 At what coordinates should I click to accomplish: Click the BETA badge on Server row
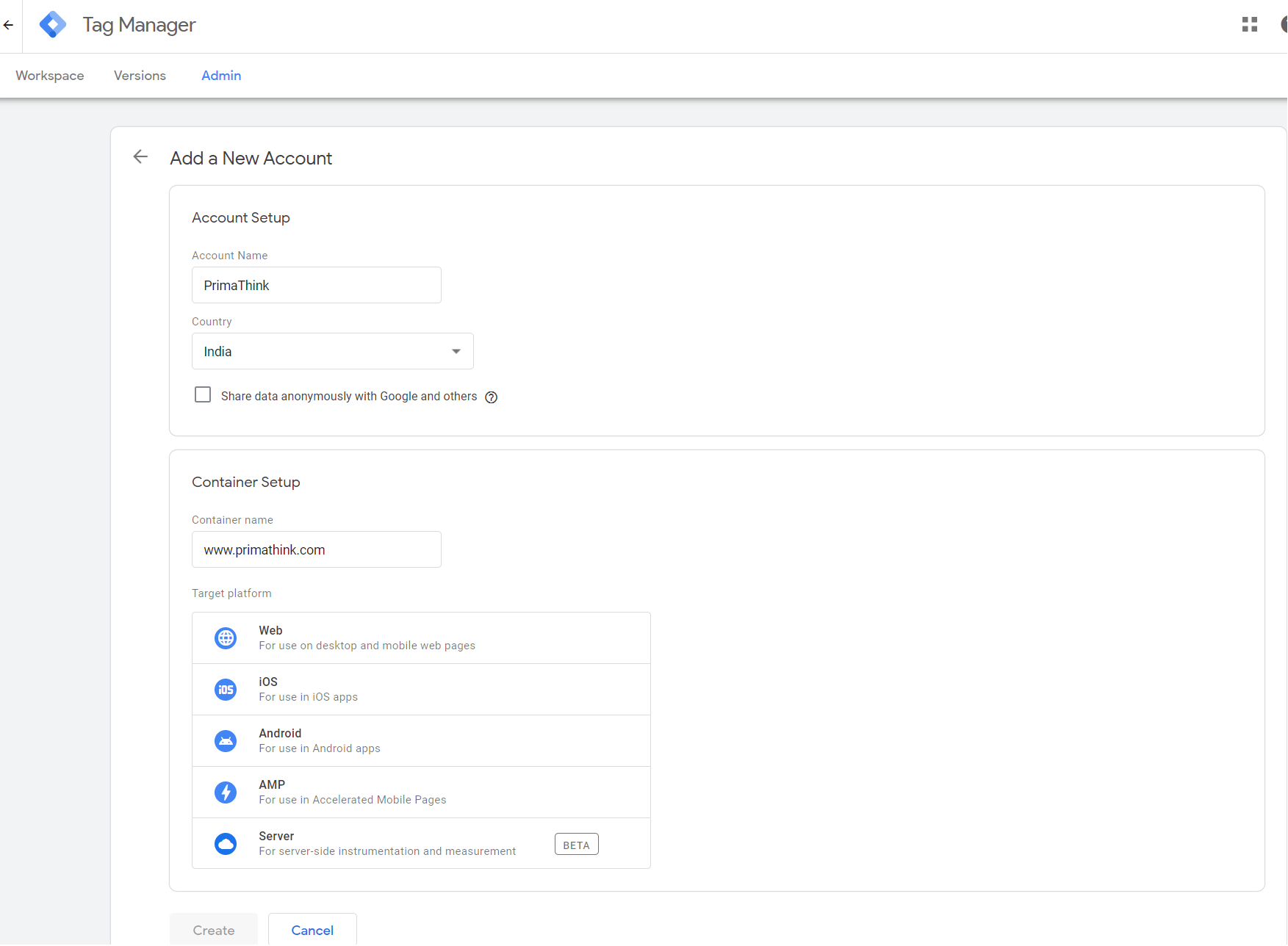tap(577, 845)
